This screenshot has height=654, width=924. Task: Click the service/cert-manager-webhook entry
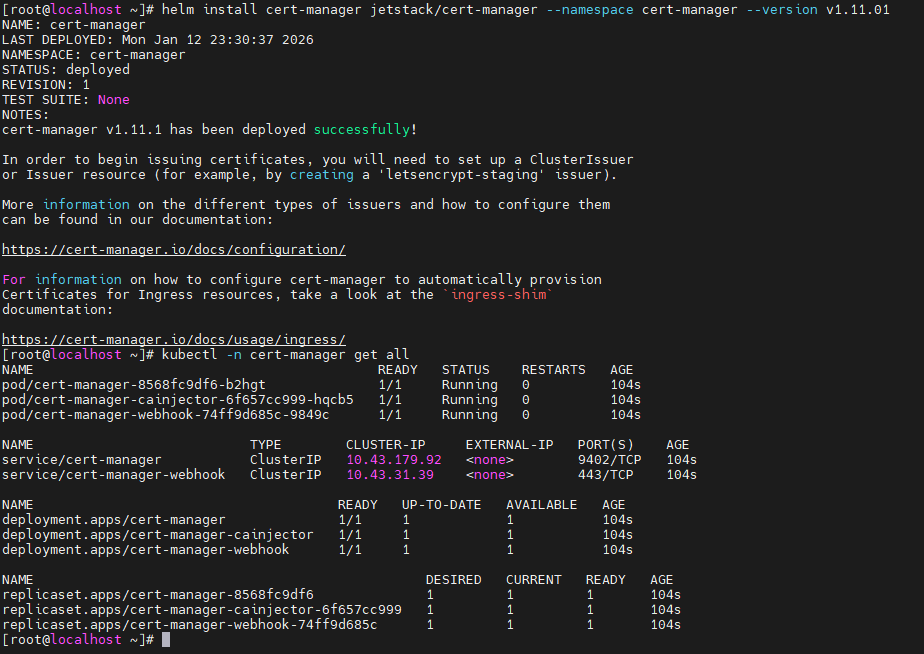(114, 474)
